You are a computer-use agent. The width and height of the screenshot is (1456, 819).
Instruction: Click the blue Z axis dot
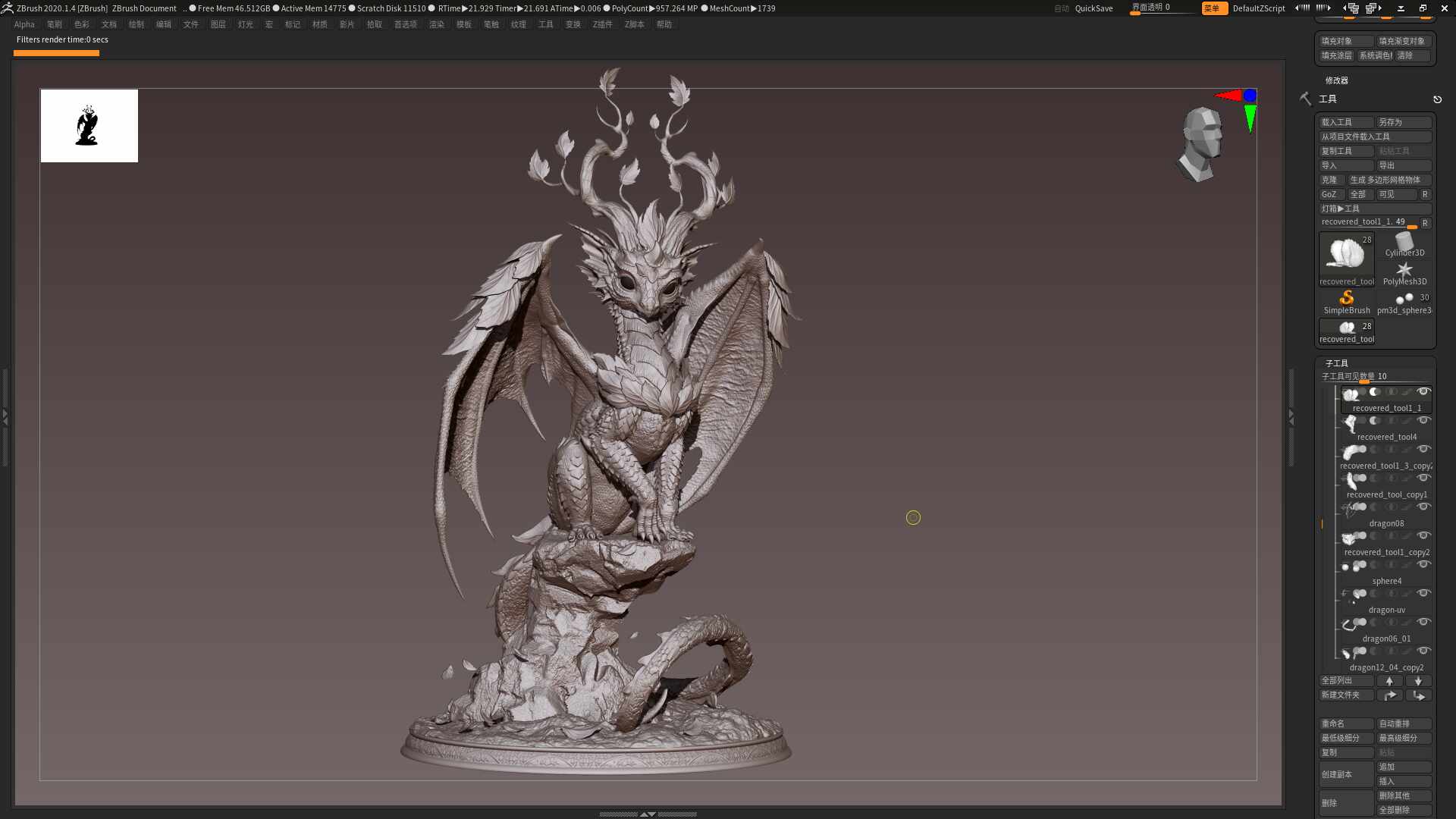(1250, 96)
